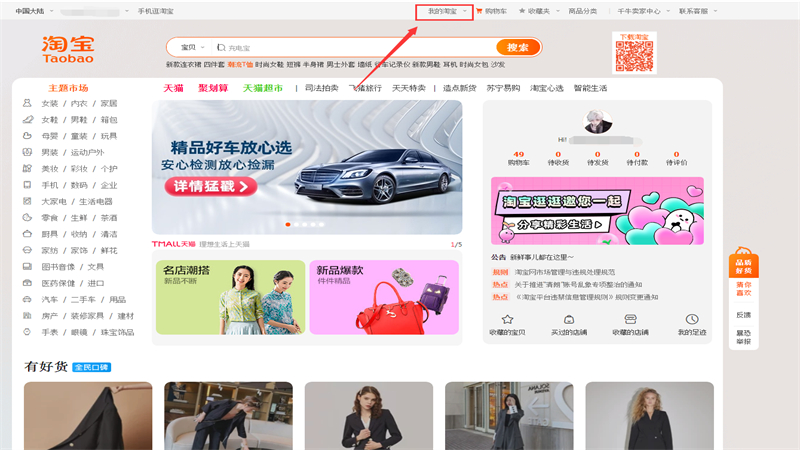Open the 天猫超市 tab
Image resolution: width=800 pixels, height=450 pixels.
tap(263, 88)
